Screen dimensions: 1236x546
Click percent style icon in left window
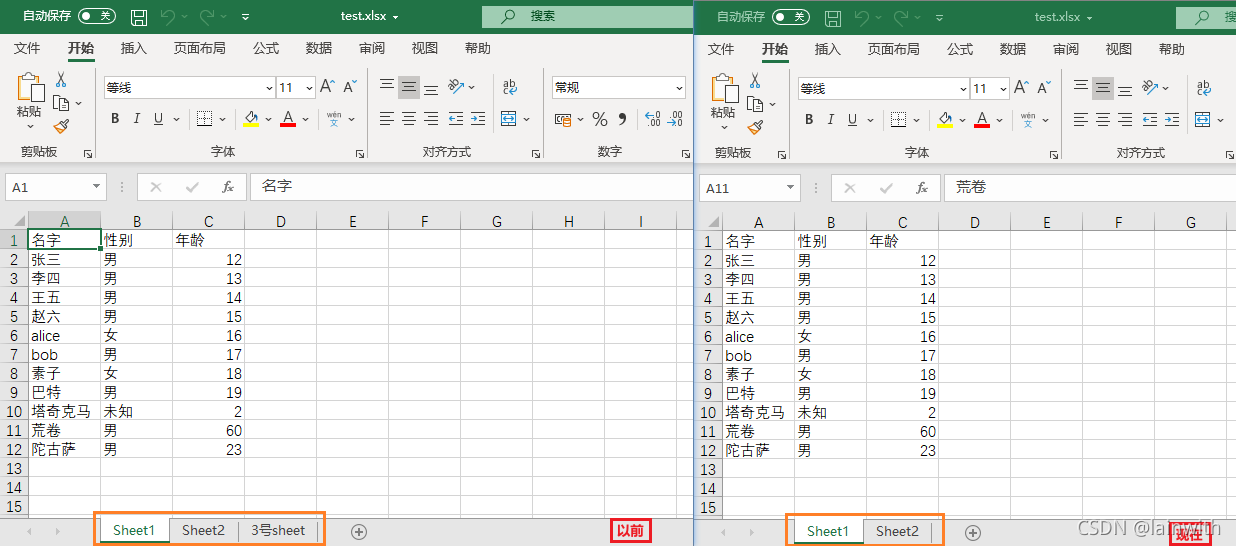pos(600,119)
